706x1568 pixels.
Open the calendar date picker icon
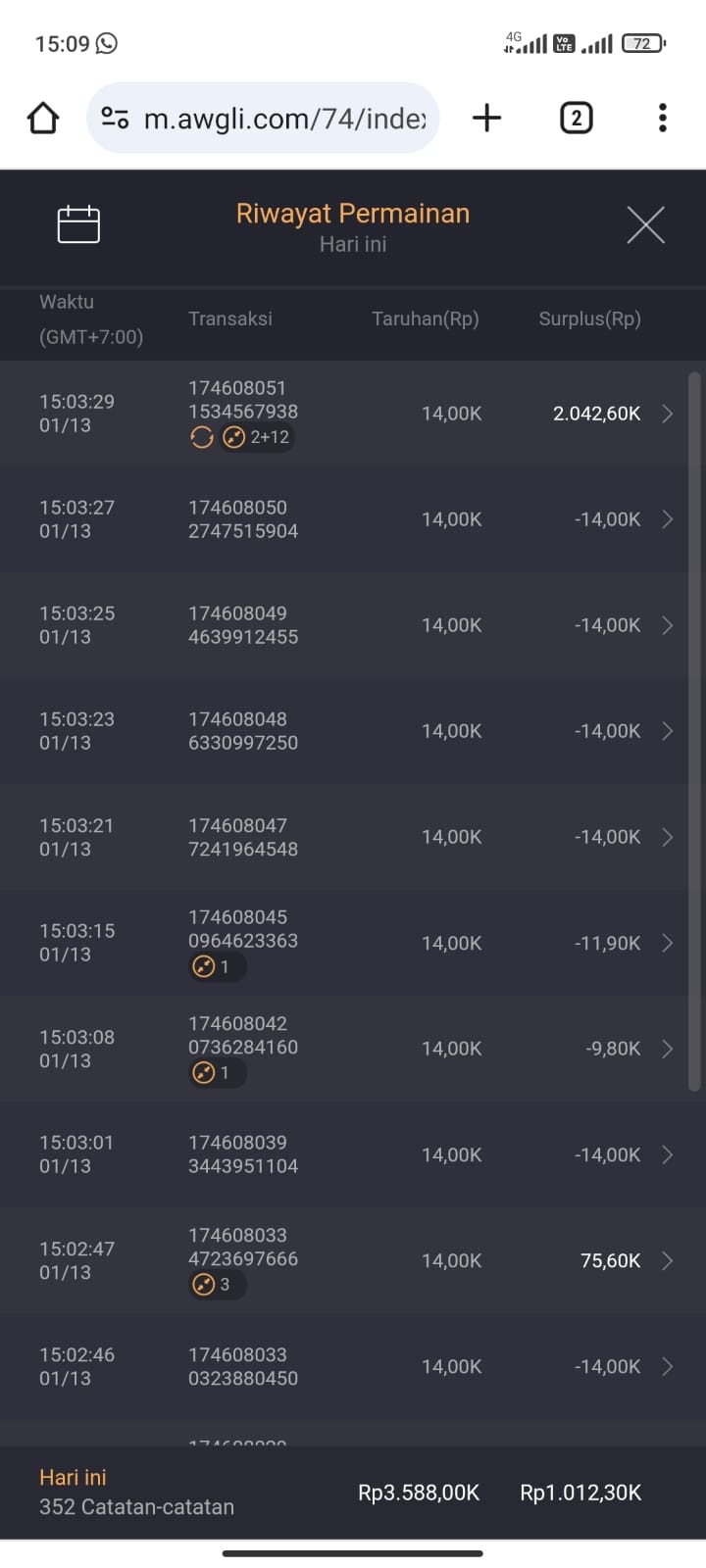pos(78,224)
